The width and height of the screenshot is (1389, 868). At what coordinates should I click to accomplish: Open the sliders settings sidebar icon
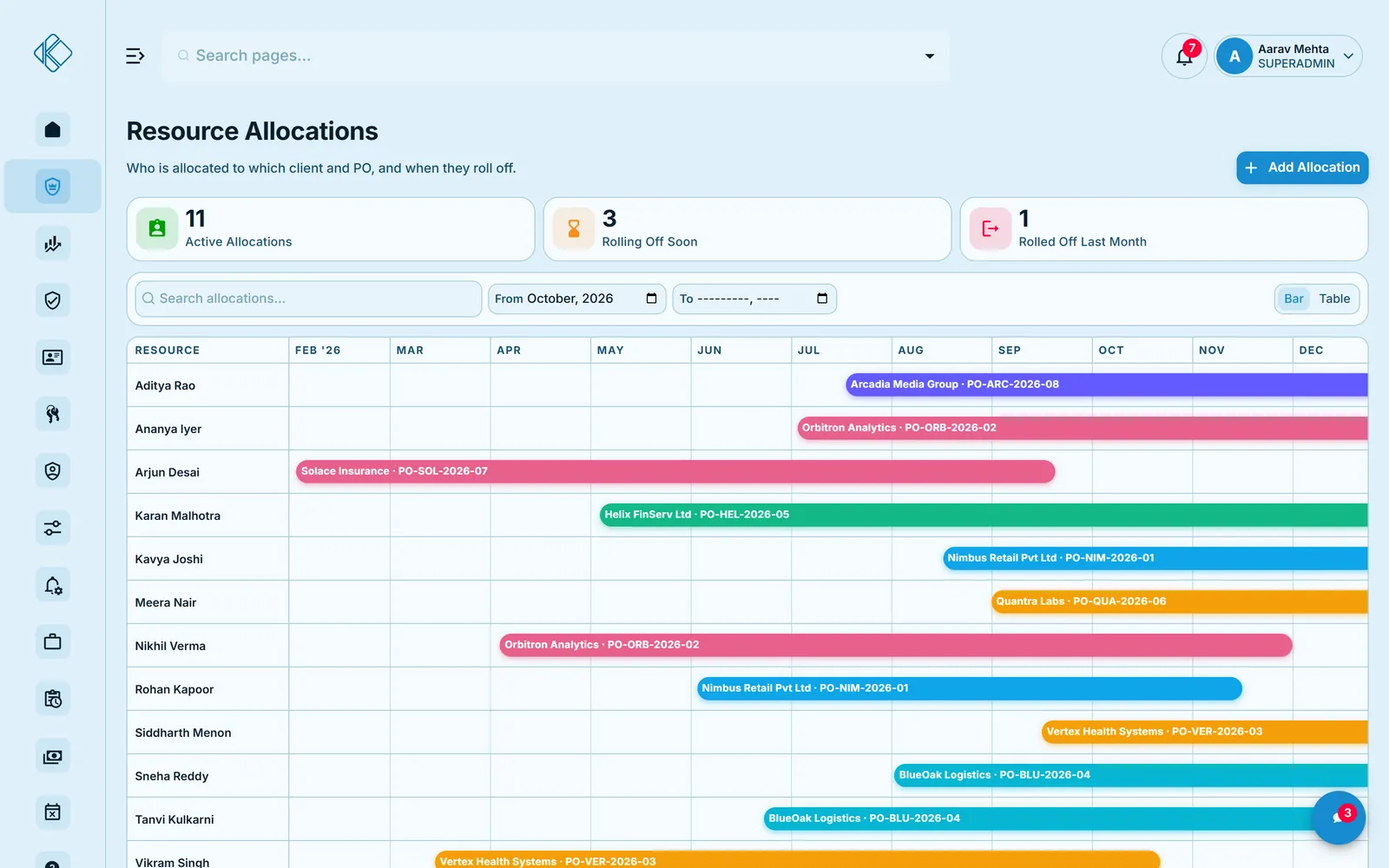click(x=52, y=528)
